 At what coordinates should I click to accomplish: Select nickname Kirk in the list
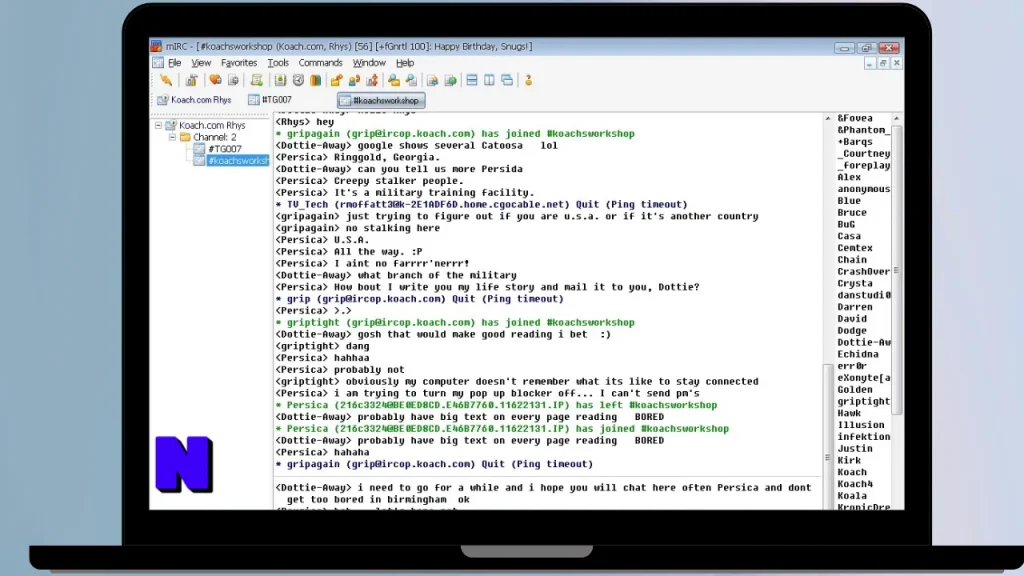pyautogui.click(x=849, y=460)
